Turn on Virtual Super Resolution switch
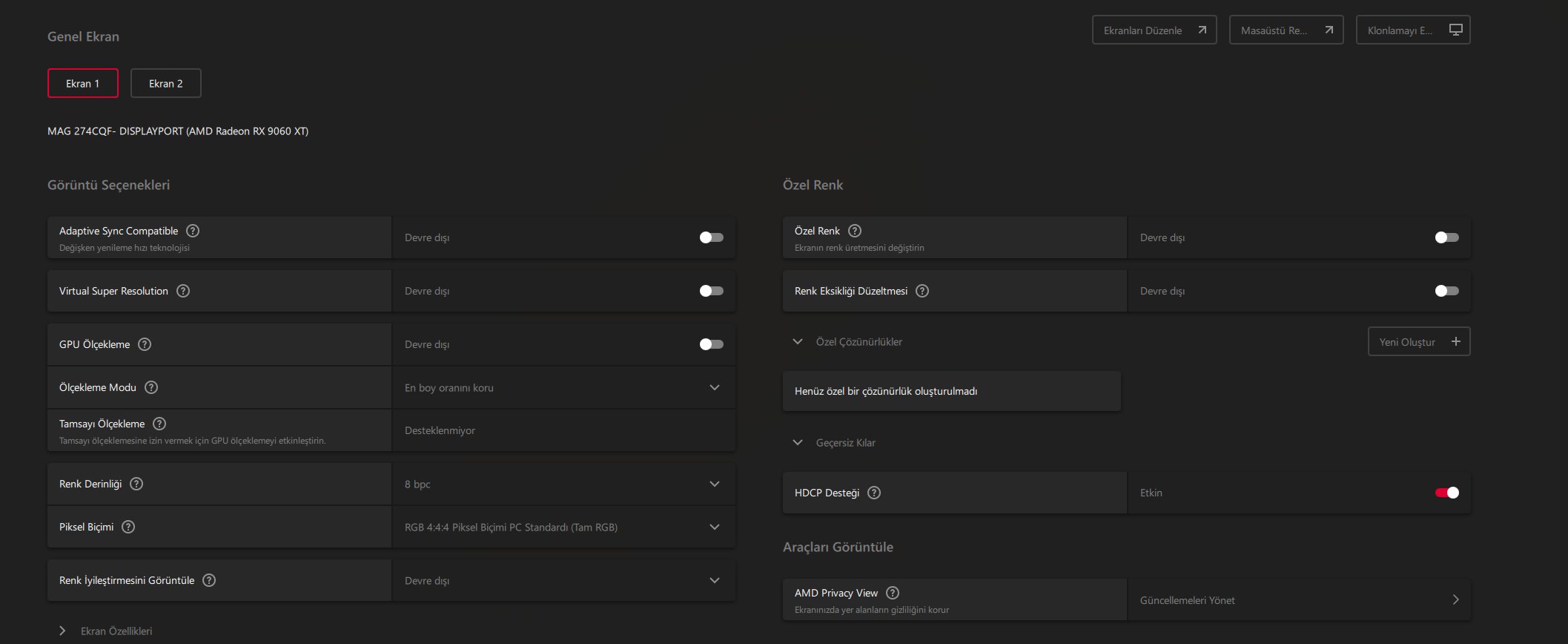The width and height of the screenshot is (1568, 644). (x=711, y=291)
